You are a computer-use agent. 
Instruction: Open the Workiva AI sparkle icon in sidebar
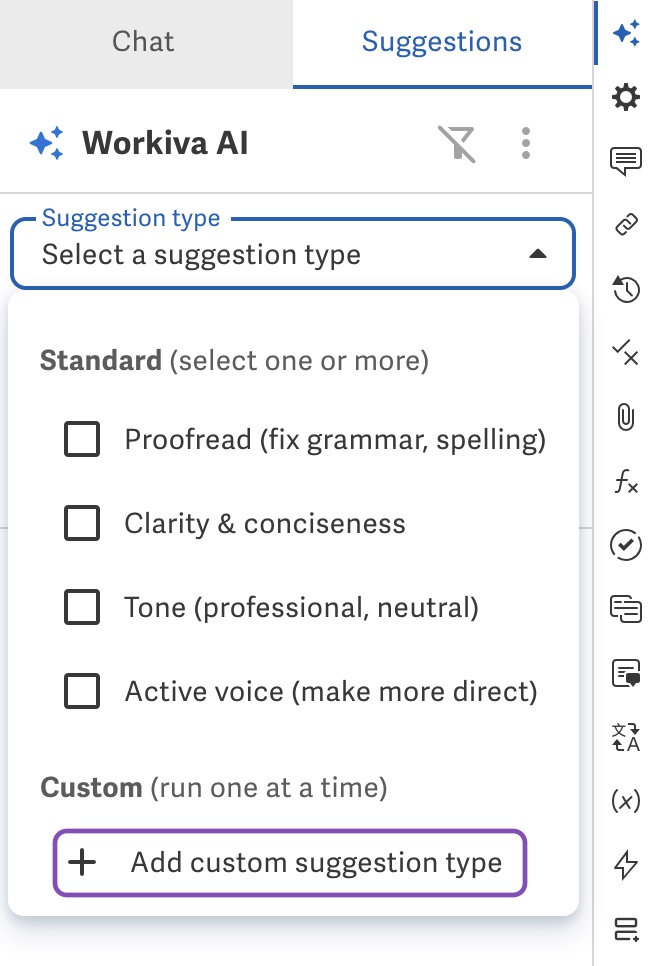[x=626, y=33]
